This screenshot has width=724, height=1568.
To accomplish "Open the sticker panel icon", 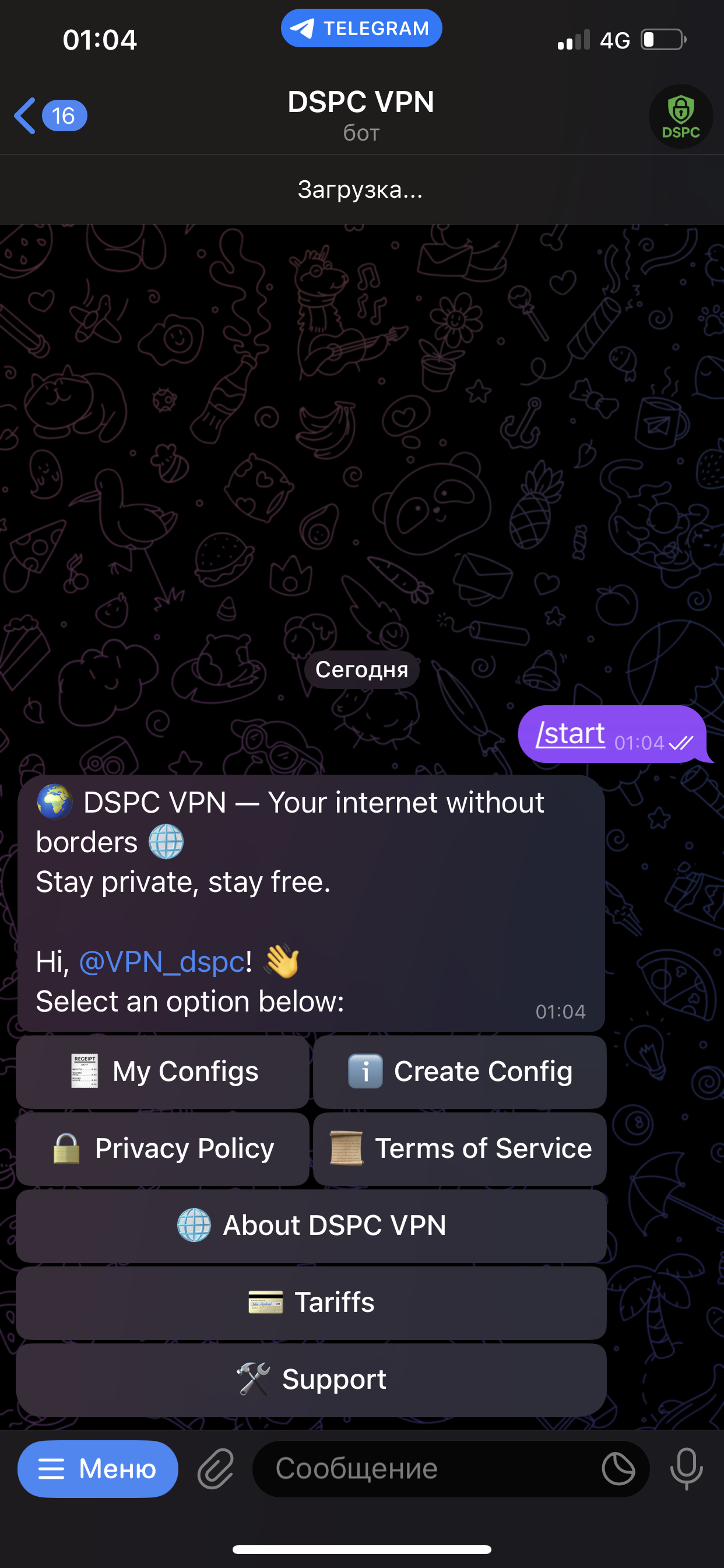I will [618, 1469].
